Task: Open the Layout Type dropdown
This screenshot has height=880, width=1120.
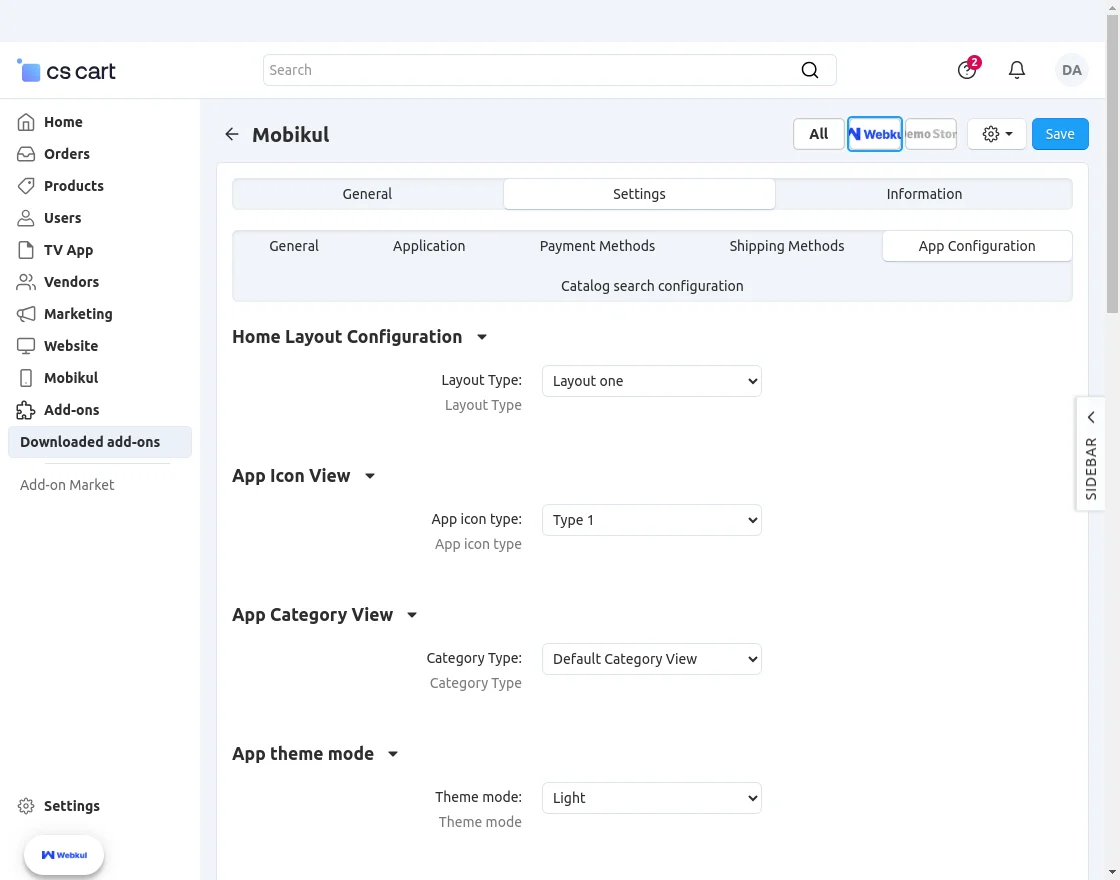Action: point(651,381)
